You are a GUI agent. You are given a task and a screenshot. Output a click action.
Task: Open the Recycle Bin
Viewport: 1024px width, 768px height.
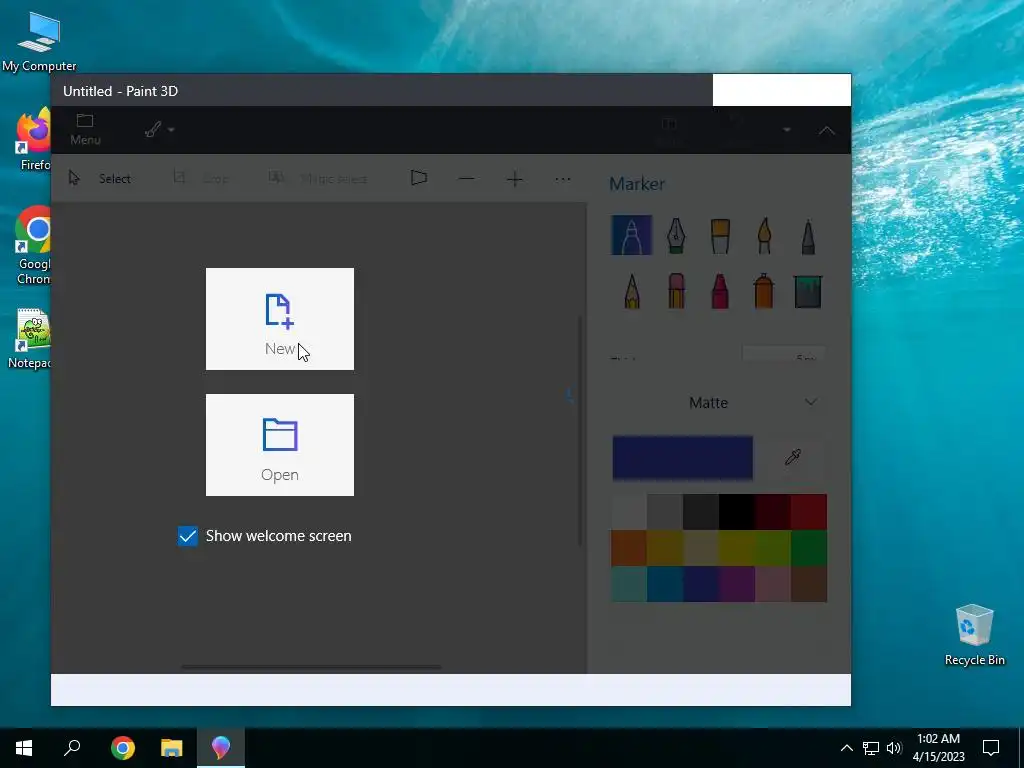[974, 635]
